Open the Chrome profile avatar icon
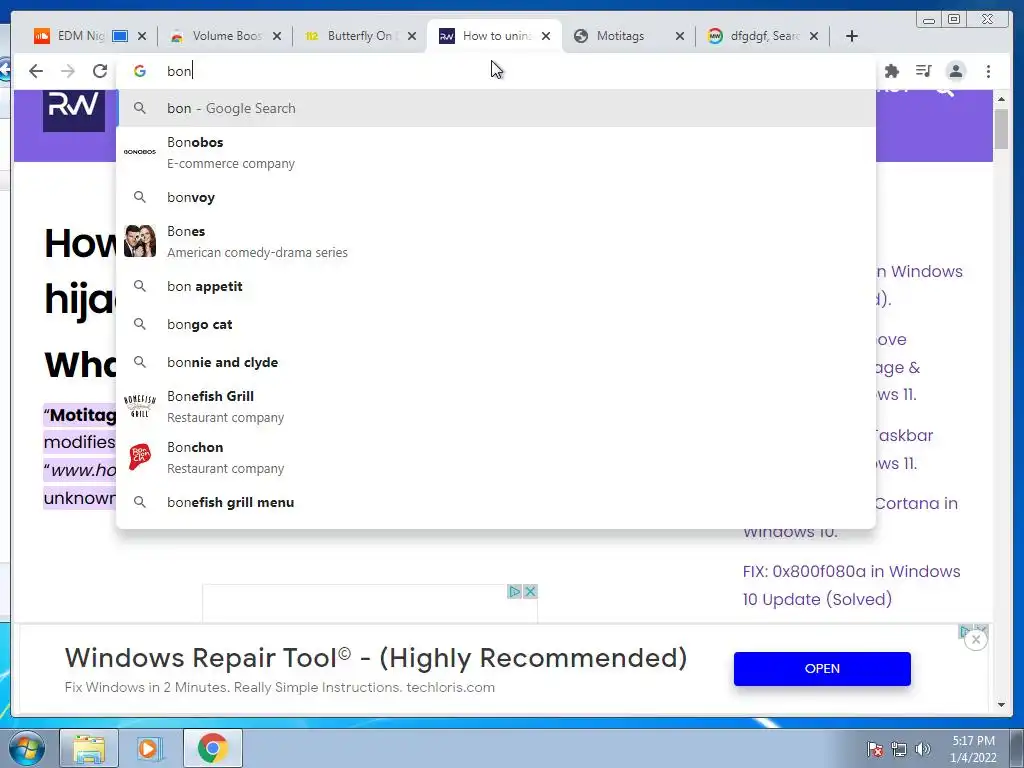The image size is (1024, 768). [x=955, y=71]
